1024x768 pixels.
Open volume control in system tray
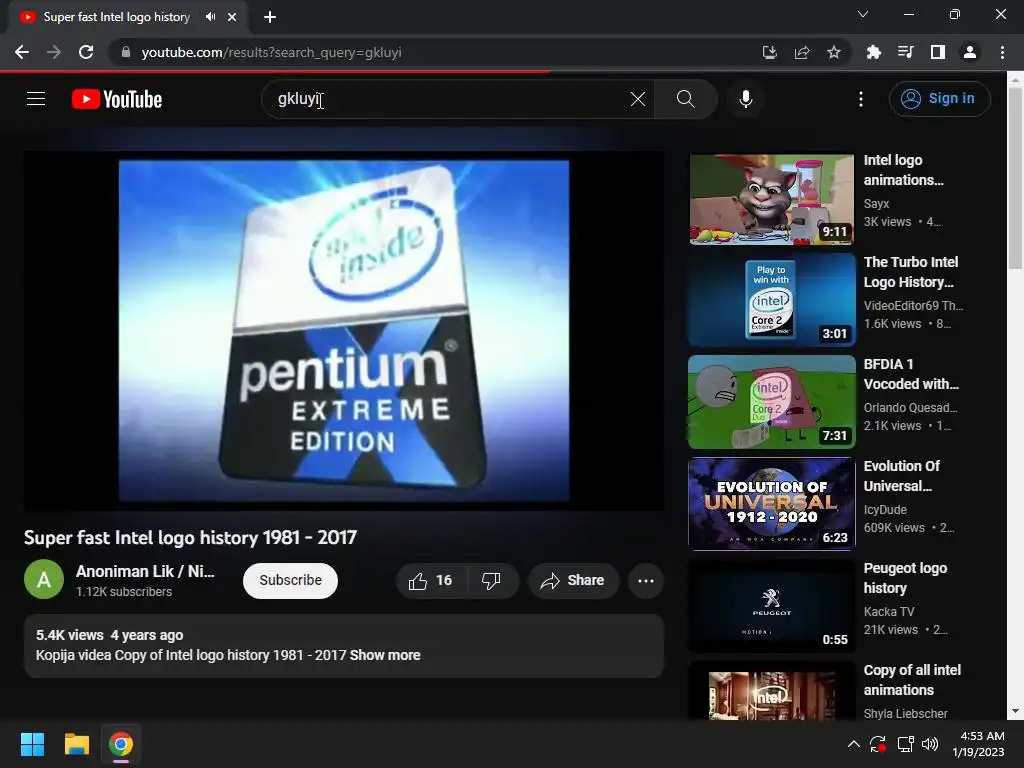click(x=930, y=744)
